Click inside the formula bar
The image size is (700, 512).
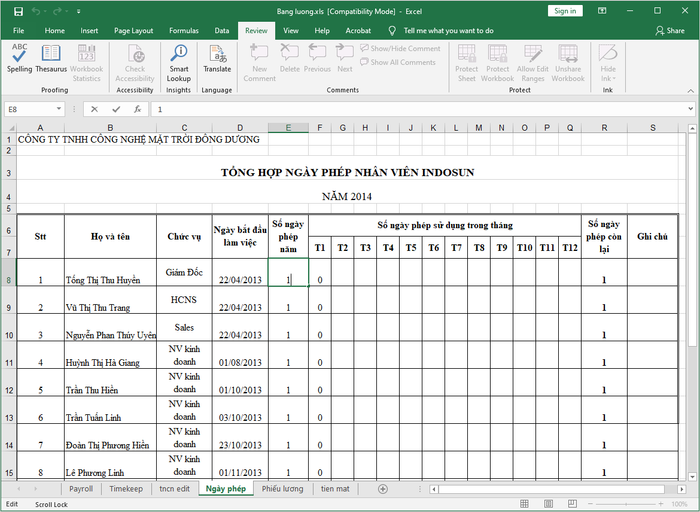[420, 109]
